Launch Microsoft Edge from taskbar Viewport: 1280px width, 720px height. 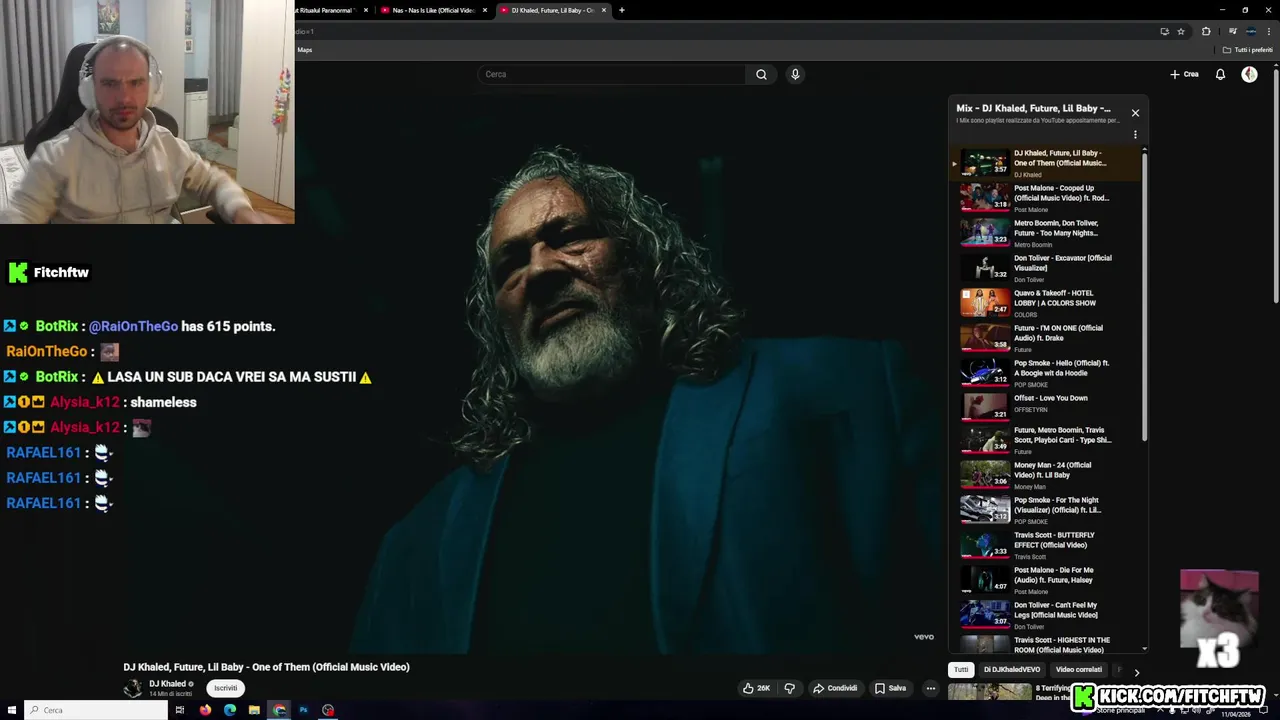[230, 710]
